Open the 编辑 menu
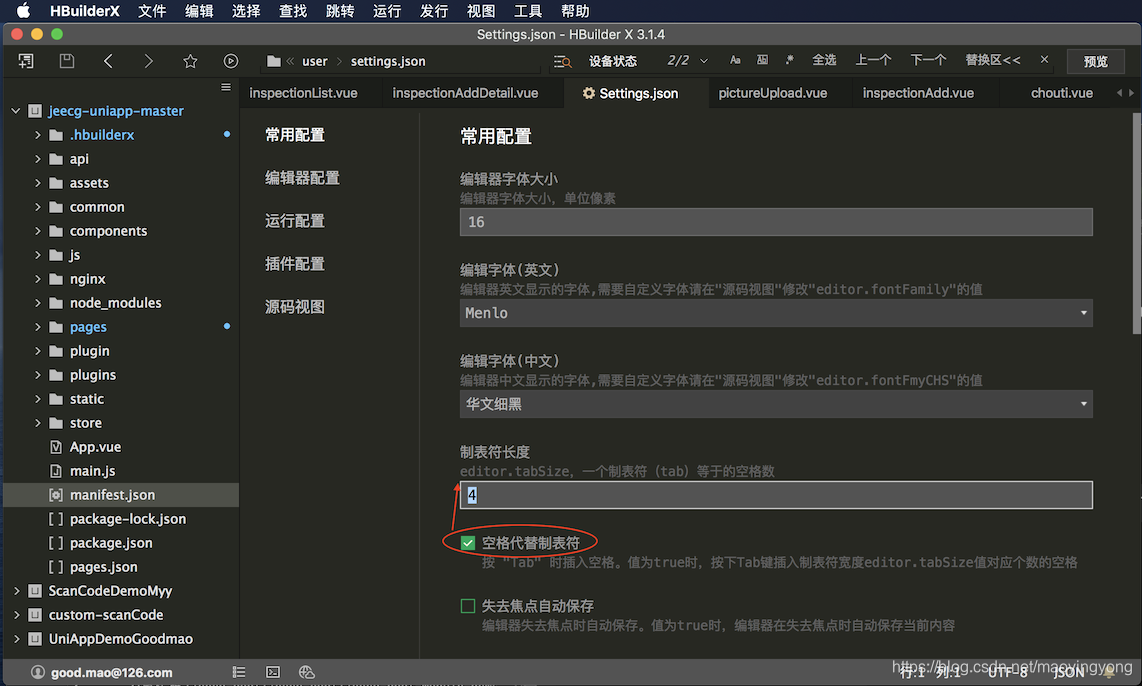 [199, 11]
